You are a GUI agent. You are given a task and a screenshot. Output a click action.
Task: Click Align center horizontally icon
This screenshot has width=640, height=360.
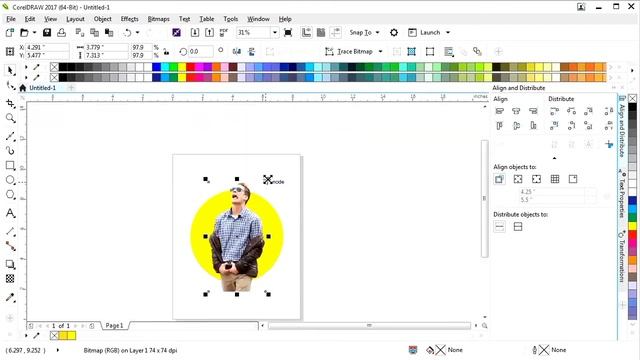coord(516,111)
